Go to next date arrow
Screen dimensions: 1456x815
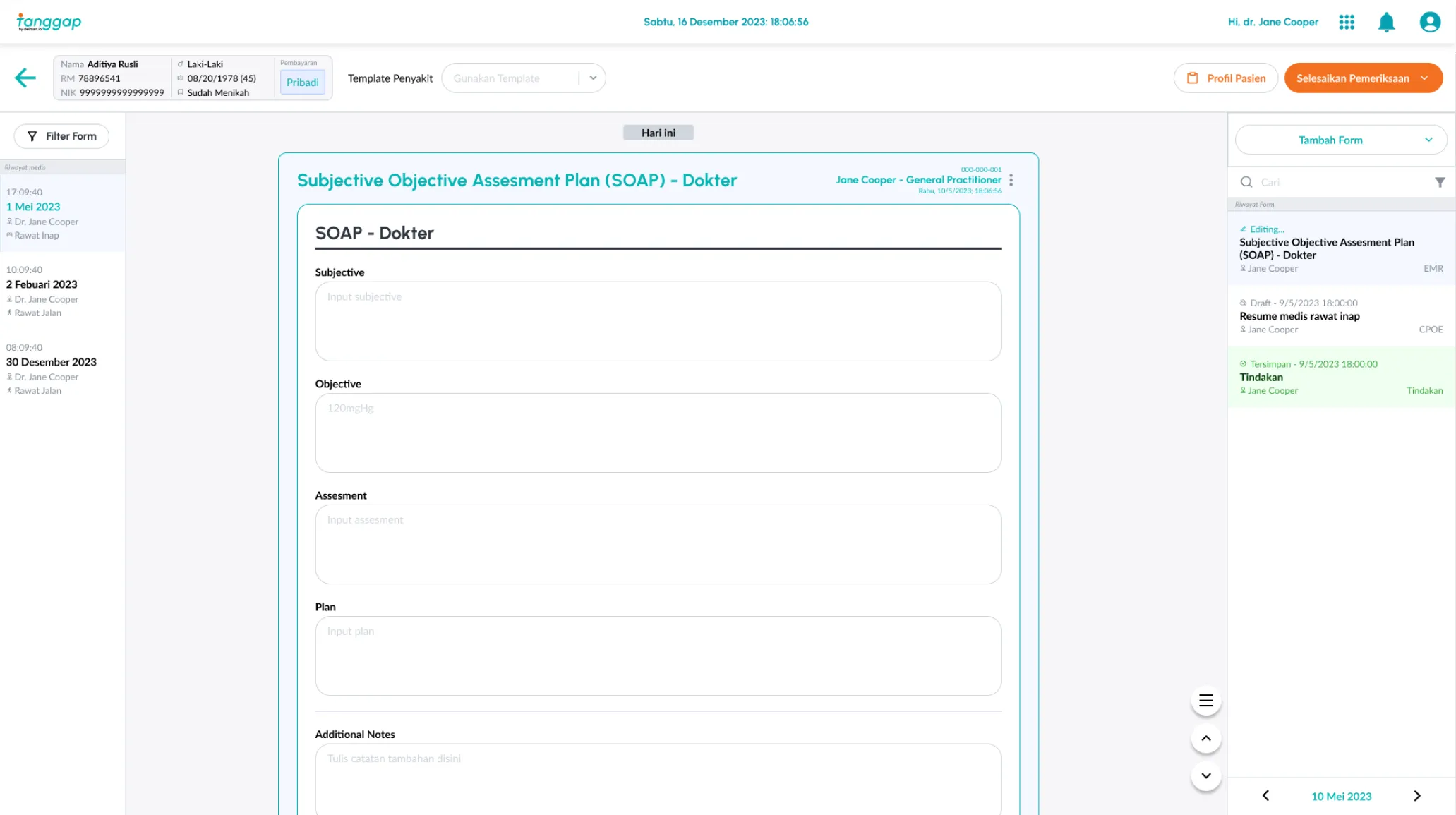(1416, 796)
